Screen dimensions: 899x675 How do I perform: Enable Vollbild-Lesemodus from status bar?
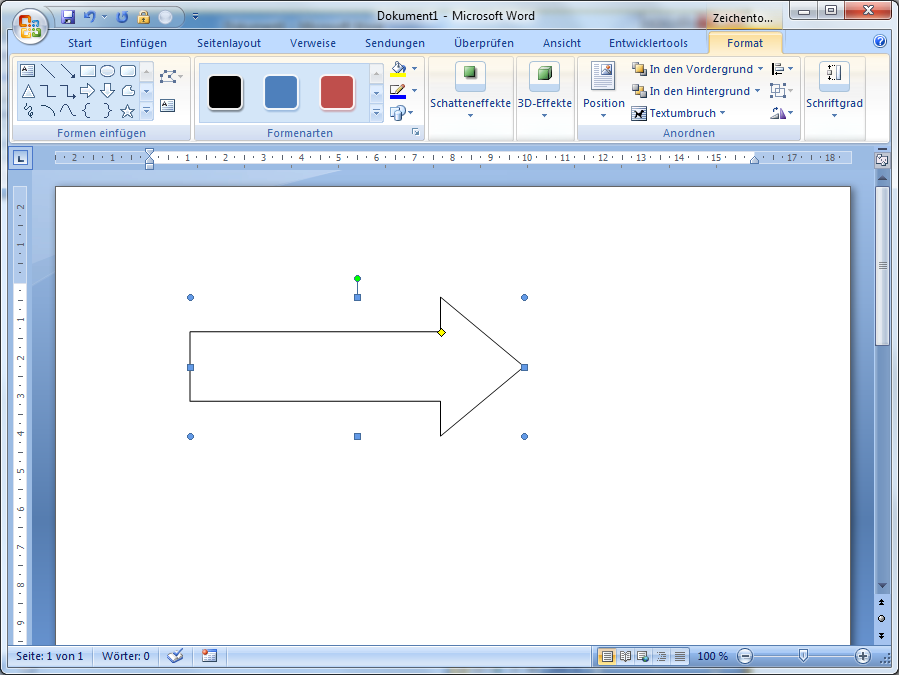click(625, 656)
